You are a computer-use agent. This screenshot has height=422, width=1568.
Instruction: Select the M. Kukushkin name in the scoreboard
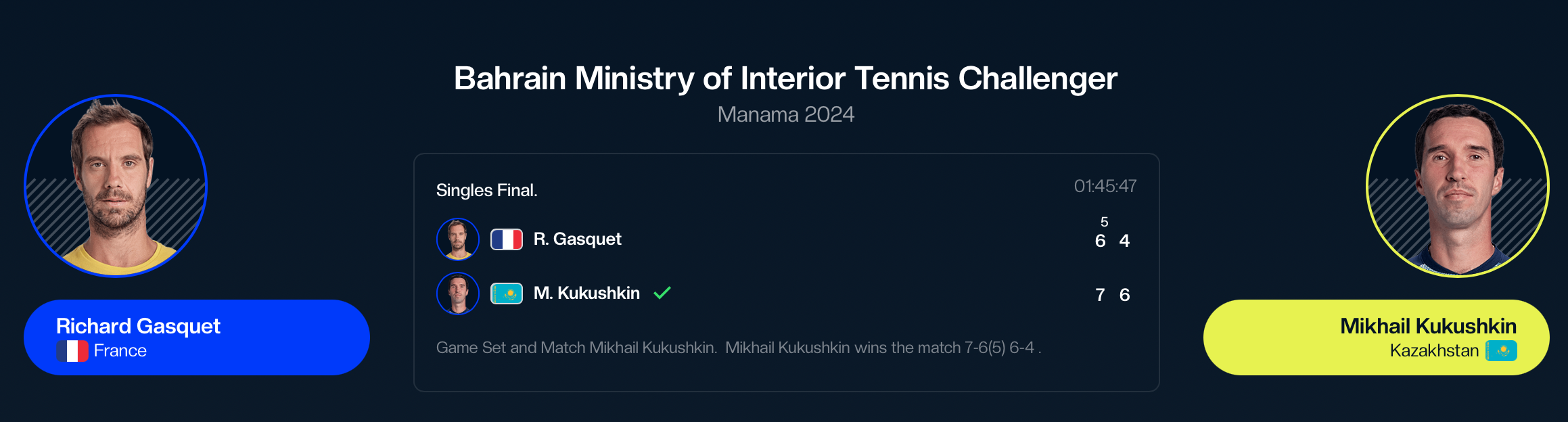586,294
